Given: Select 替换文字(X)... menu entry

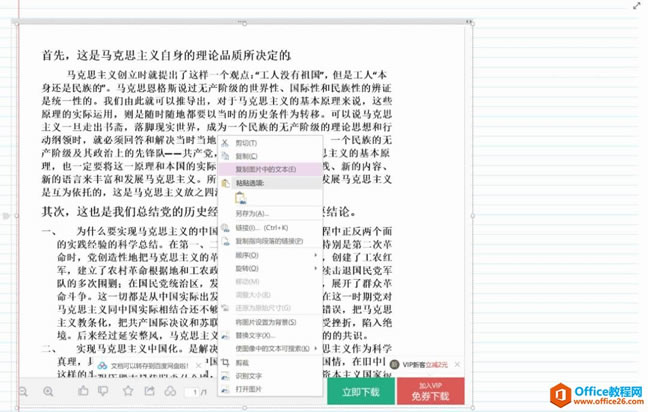Looking at the screenshot, I should 270,336.
